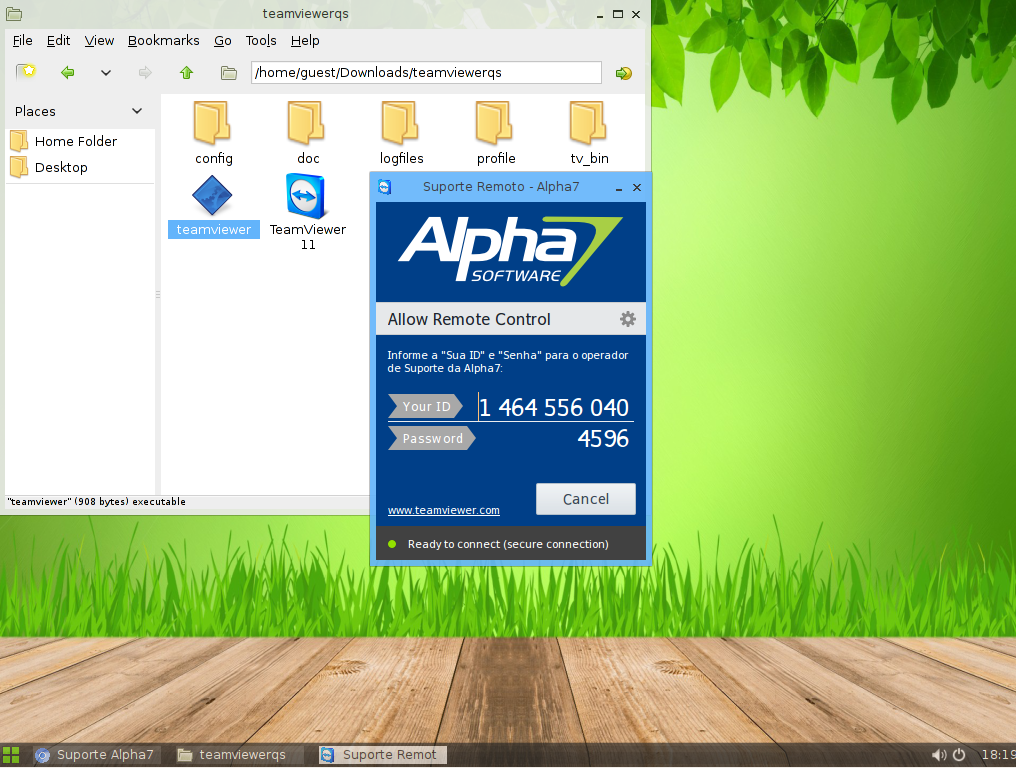Click the green ready-to-connect status indicator

pyautogui.click(x=392, y=544)
